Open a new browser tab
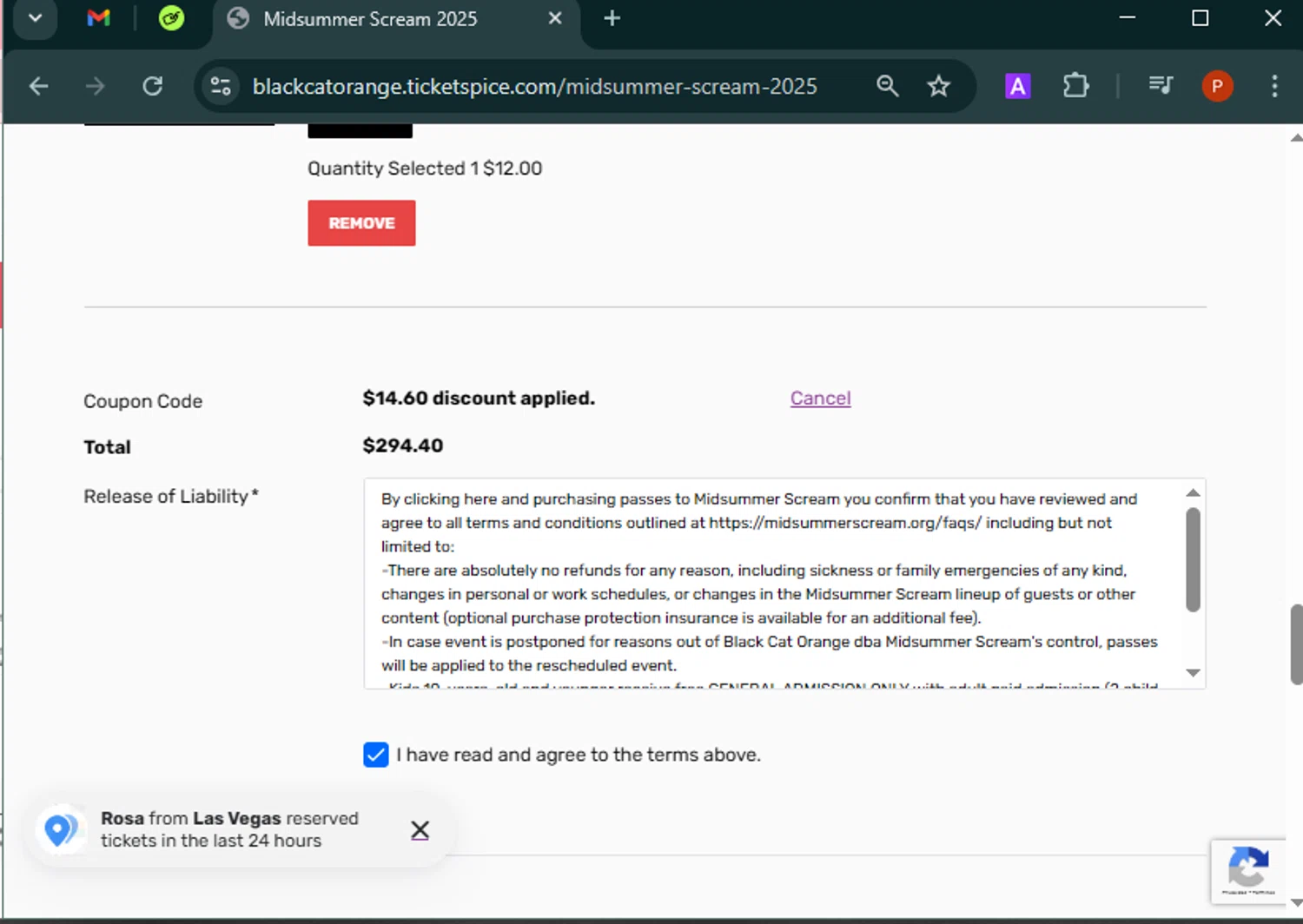This screenshot has width=1303, height=924. pyautogui.click(x=612, y=18)
